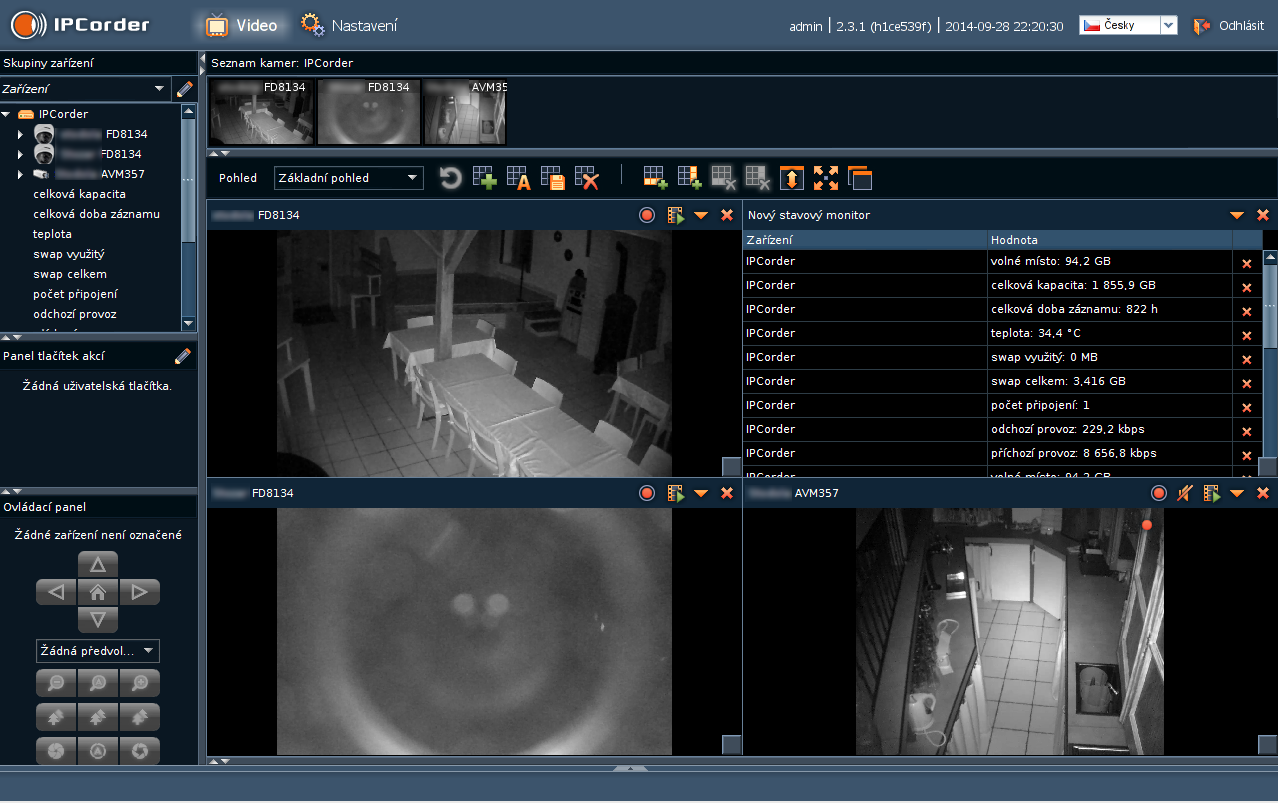Return camera to home position
The height and width of the screenshot is (803, 1278).
(98, 592)
